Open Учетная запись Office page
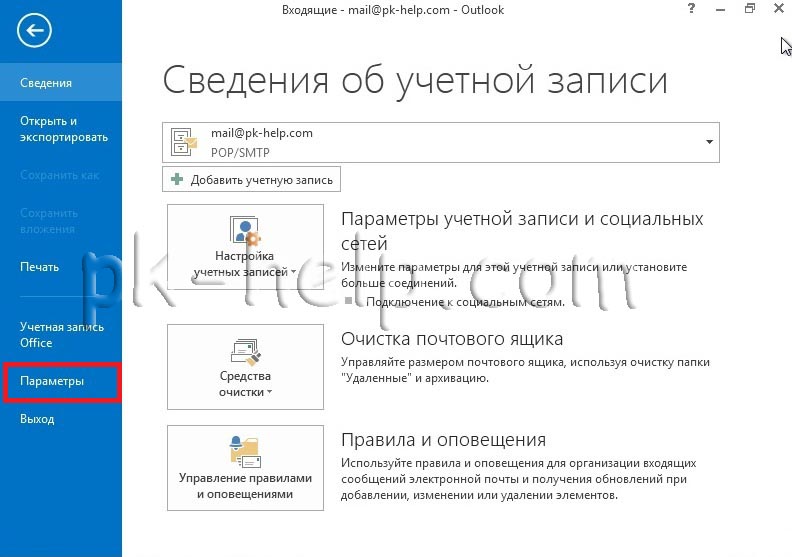792x557 pixels. 61,334
